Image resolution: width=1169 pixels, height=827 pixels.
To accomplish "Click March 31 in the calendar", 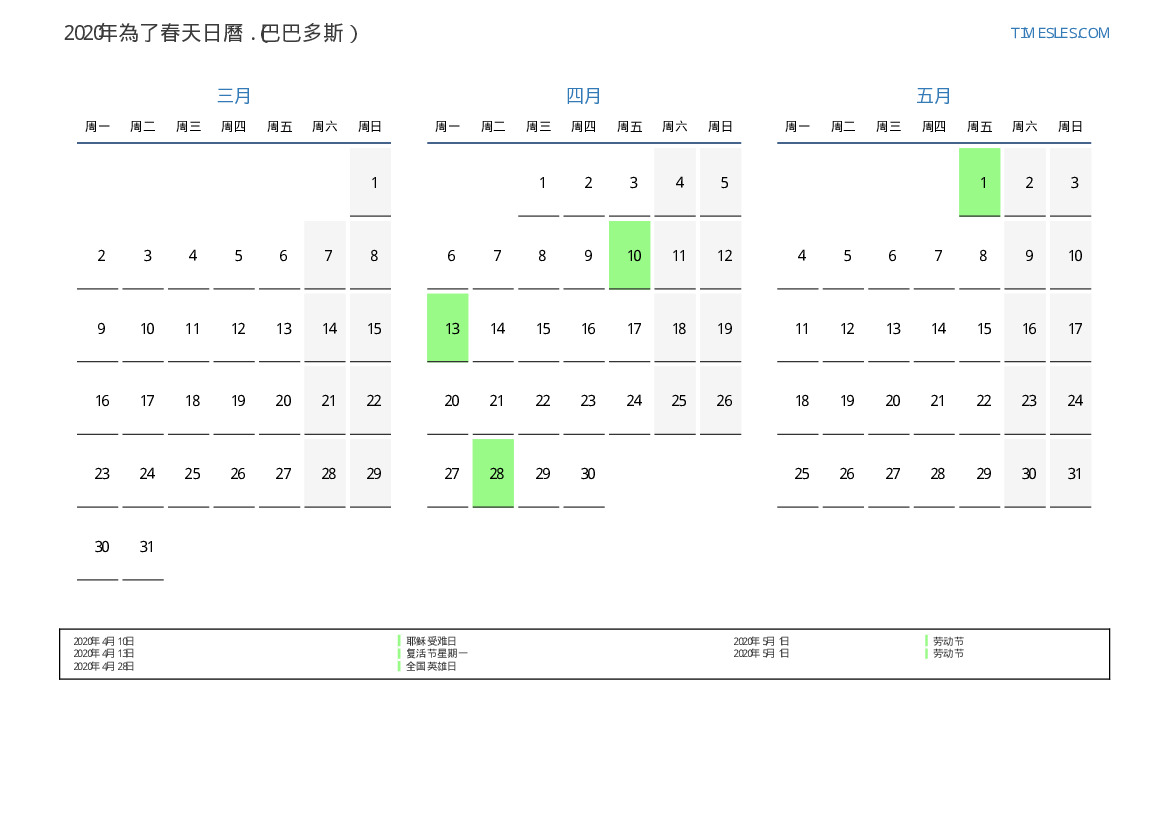I will pyautogui.click(x=143, y=546).
